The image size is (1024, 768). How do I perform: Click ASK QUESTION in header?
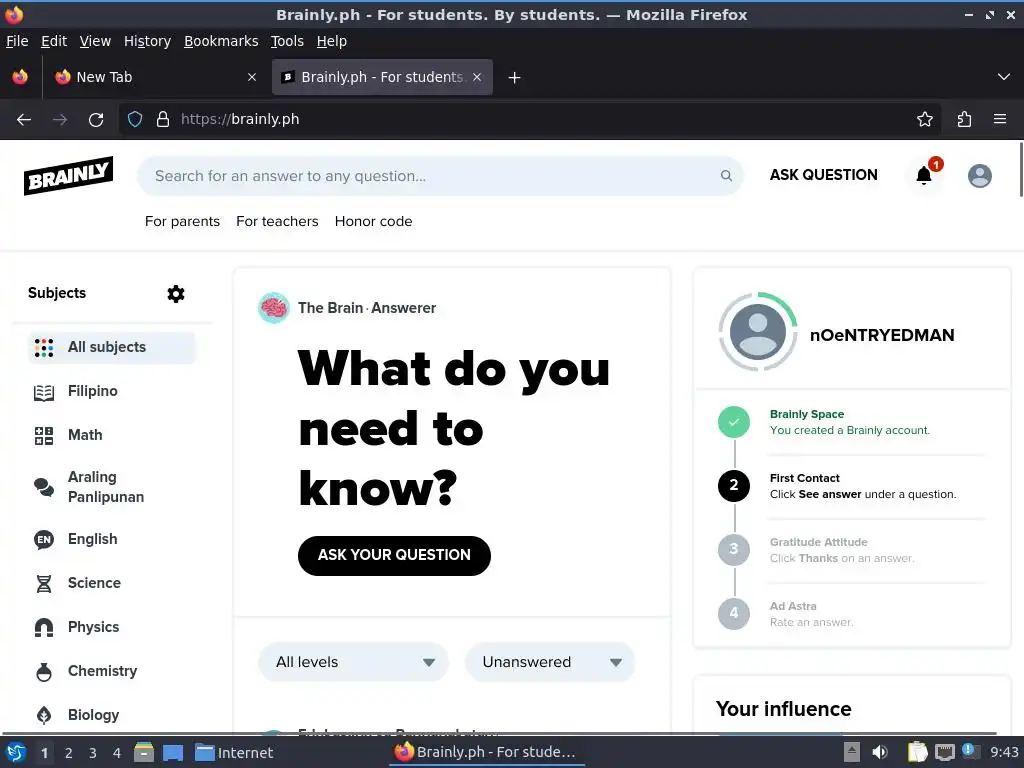tap(824, 175)
